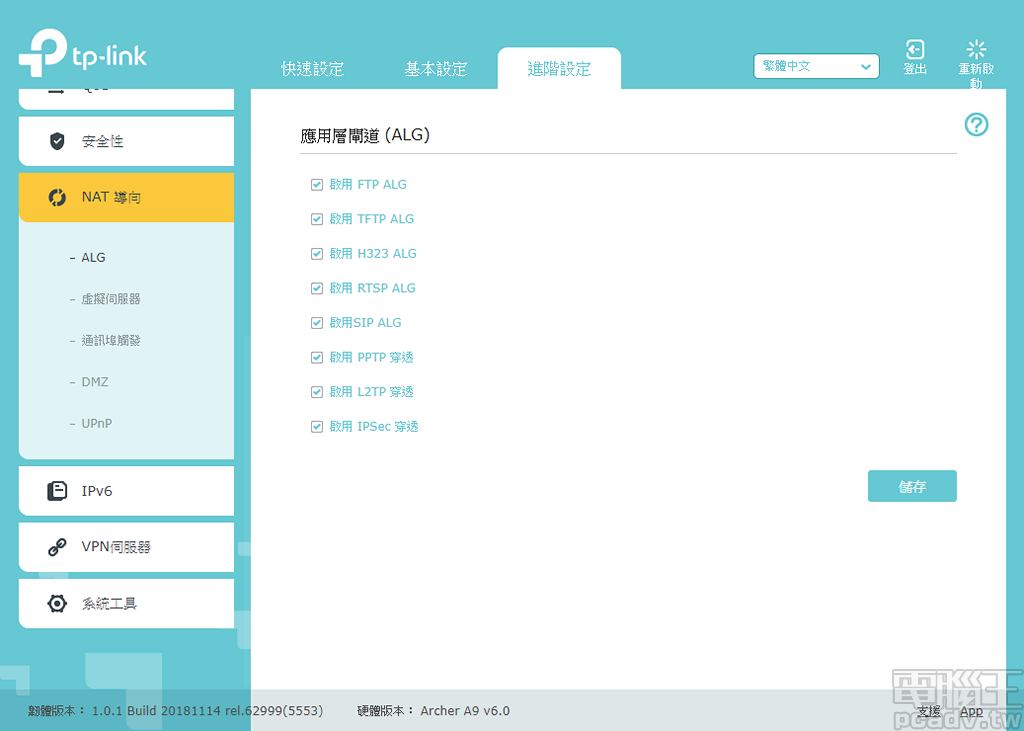
Task: Open the 支援 support link in footer
Action: coord(927,711)
